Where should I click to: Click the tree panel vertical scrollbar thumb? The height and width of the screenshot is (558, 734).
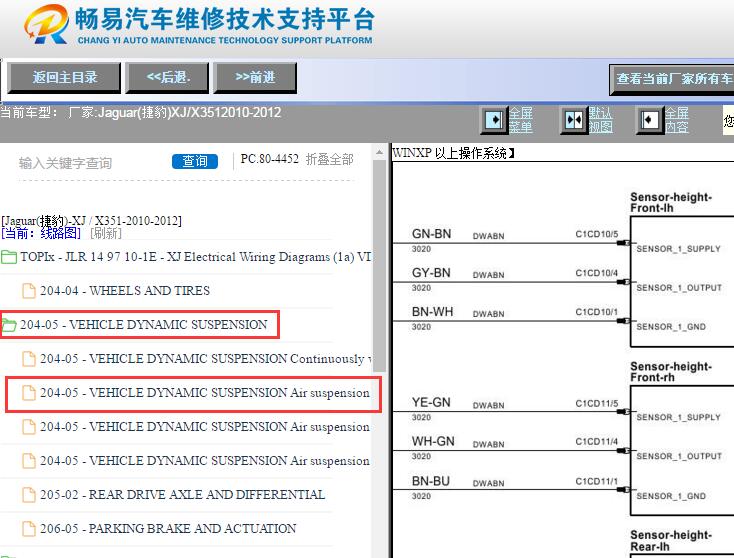(379, 266)
